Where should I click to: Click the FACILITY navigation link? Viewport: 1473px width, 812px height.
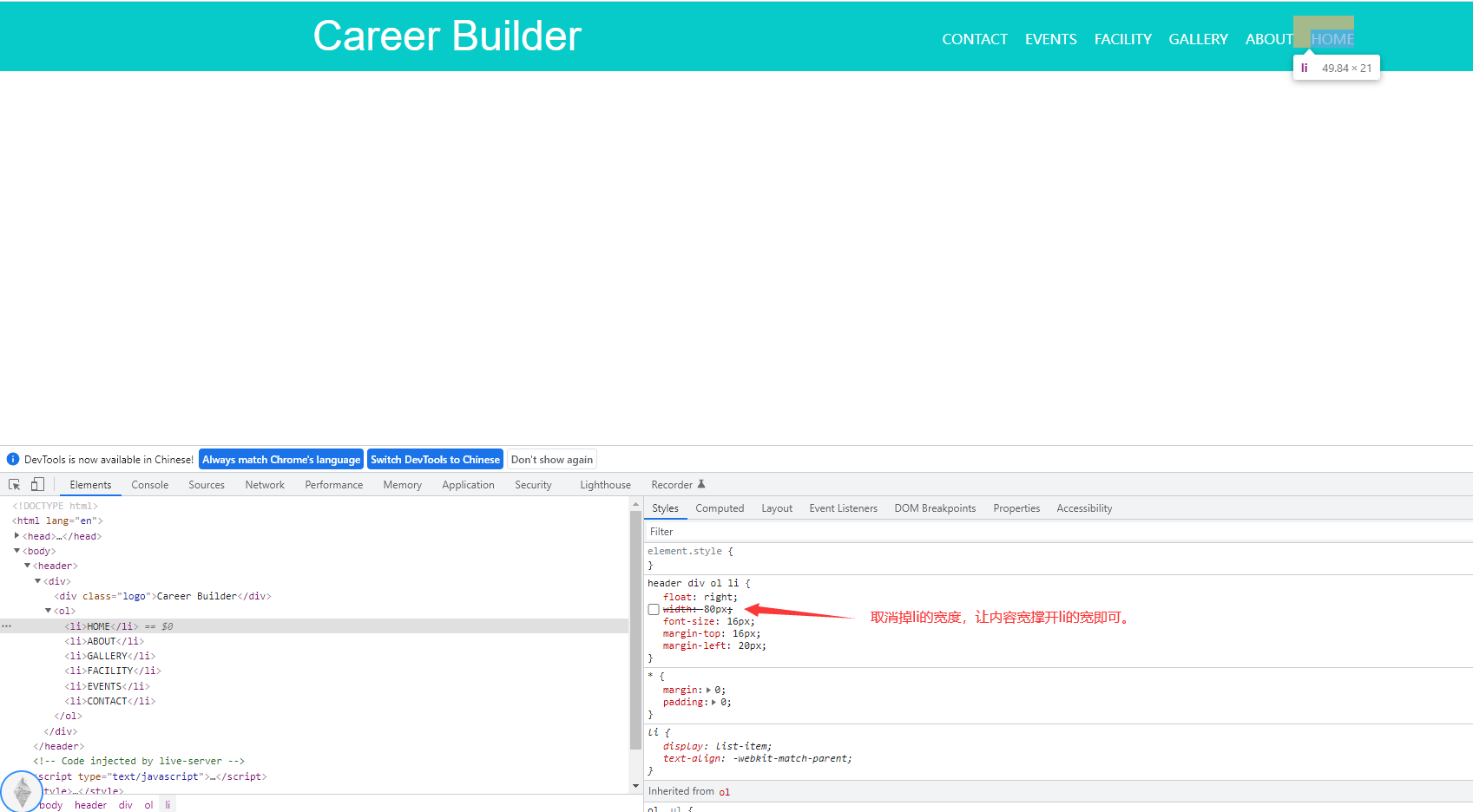point(1122,39)
